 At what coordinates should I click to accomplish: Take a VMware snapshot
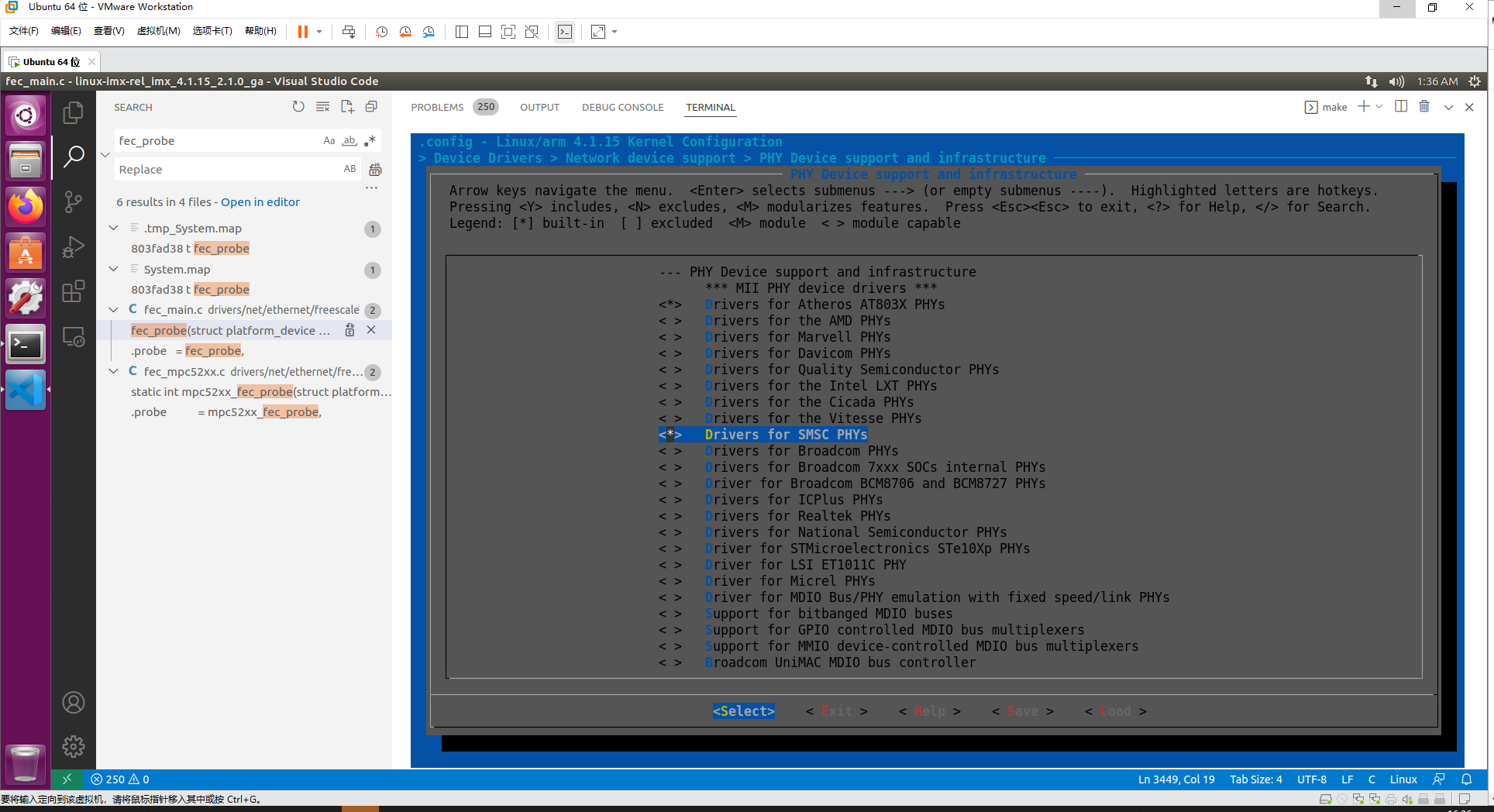382,32
